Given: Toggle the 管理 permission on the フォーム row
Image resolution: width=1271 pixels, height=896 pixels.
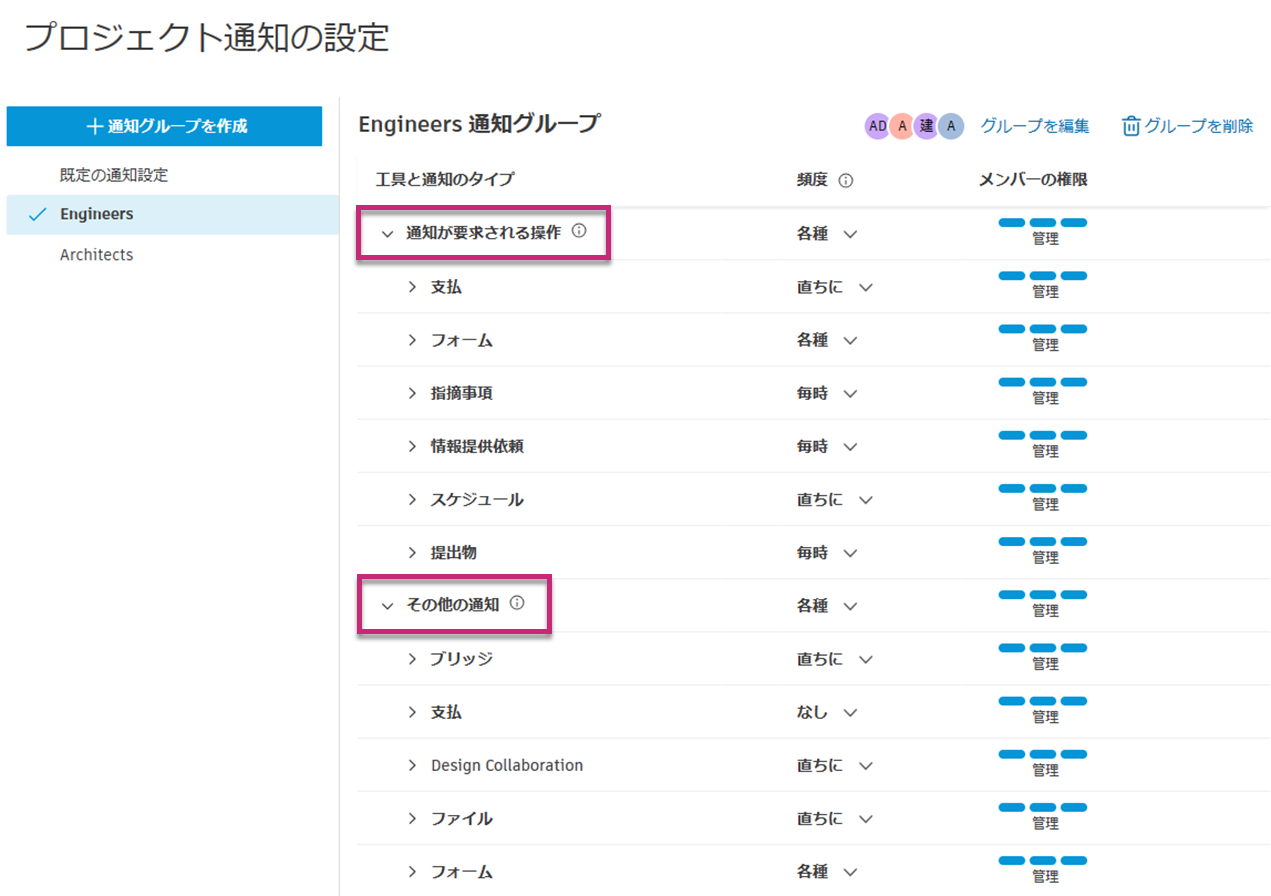Looking at the screenshot, I should (1043, 329).
